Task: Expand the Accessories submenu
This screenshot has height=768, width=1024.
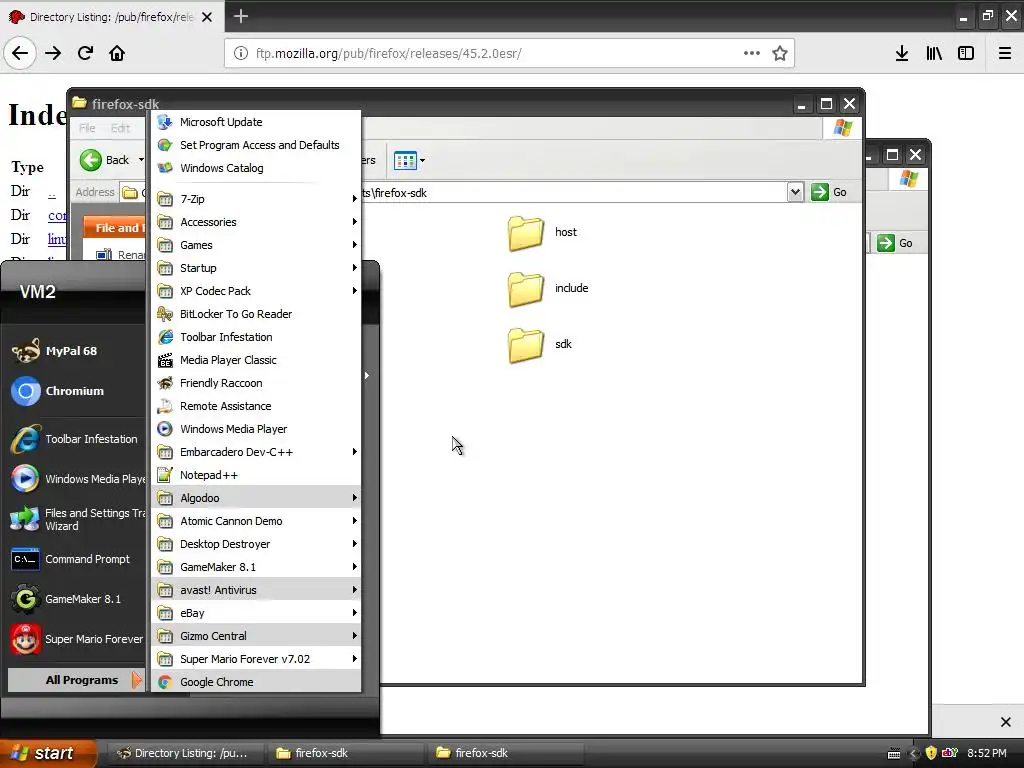Action: coord(256,222)
